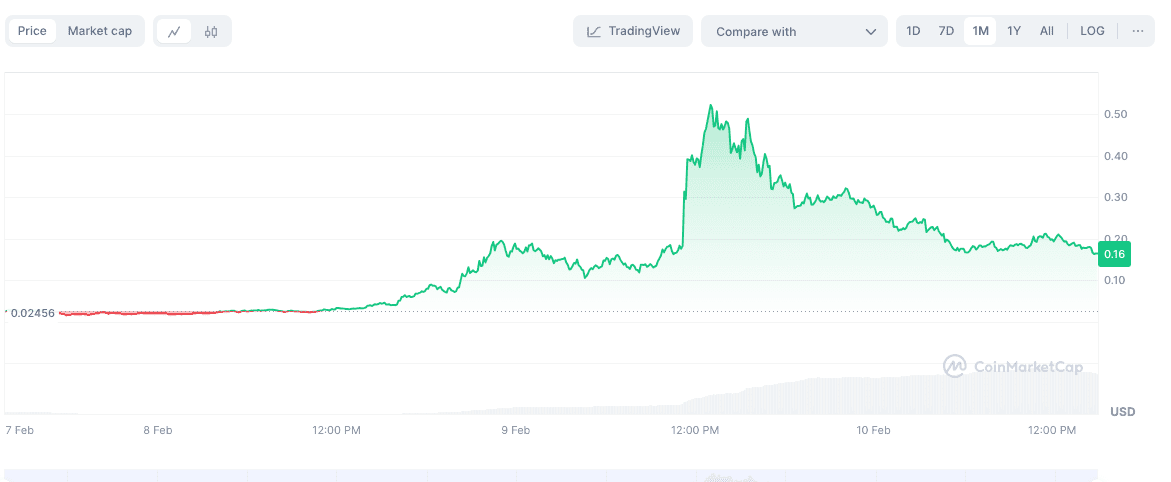Click the 0.50 axis value
This screenshot has width=1171, height=482.
click(x=1115, y=114)
